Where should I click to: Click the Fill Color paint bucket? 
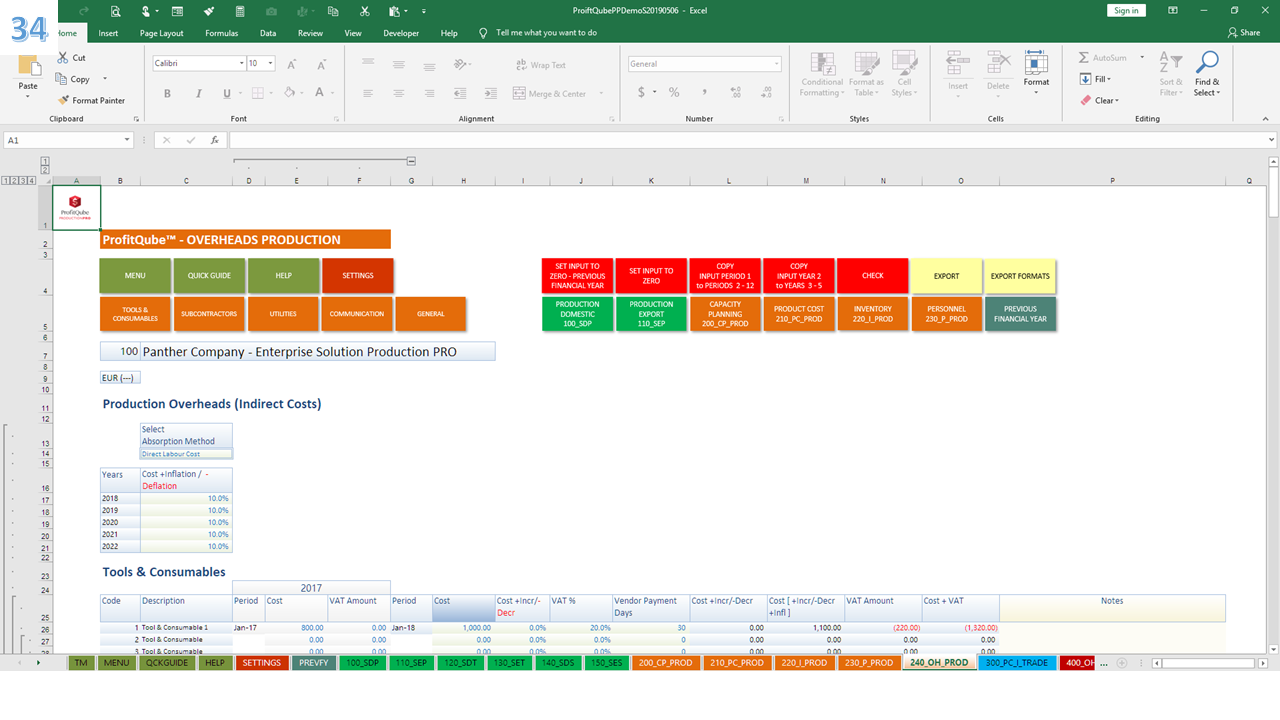[x=289, y=93]
